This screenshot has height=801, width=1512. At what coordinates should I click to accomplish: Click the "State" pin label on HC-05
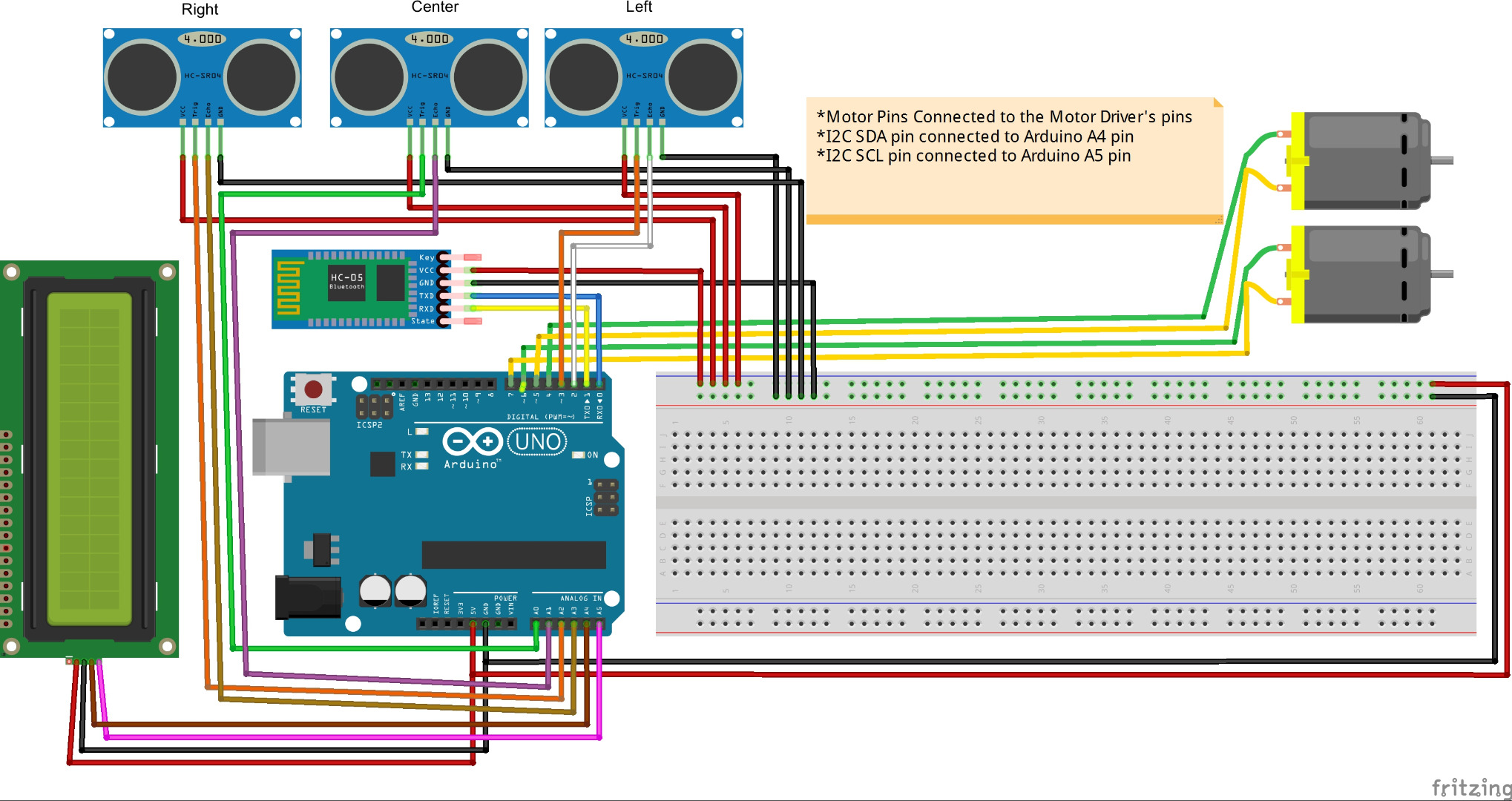coord(423,321)
